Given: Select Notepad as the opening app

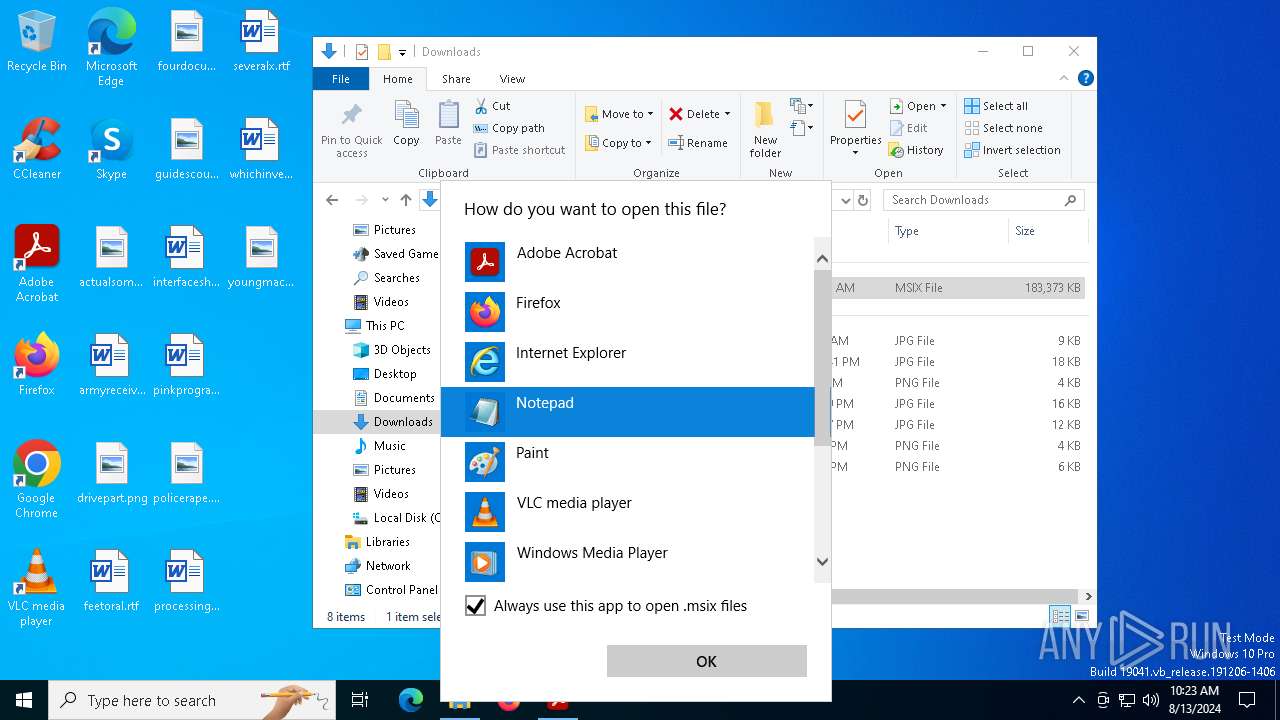Looking at the screenshot, I should [628, 412].
